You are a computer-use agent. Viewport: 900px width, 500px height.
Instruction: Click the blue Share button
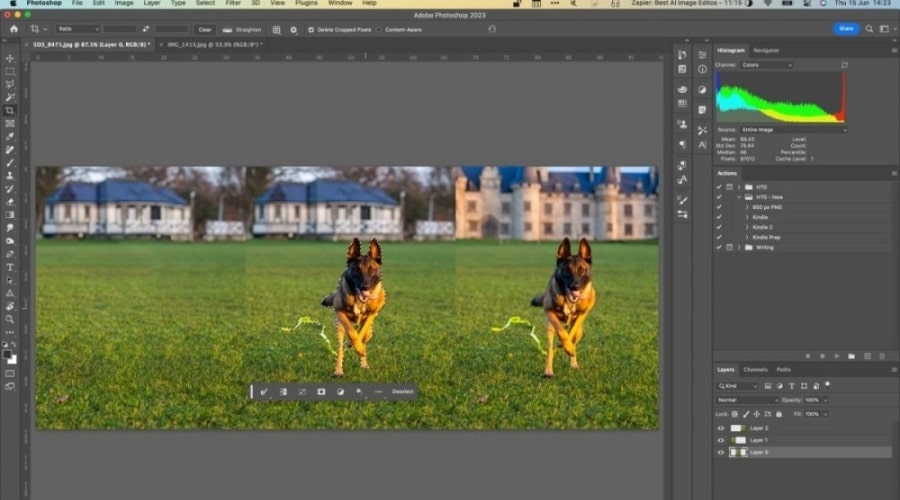(x=846, y=28)
